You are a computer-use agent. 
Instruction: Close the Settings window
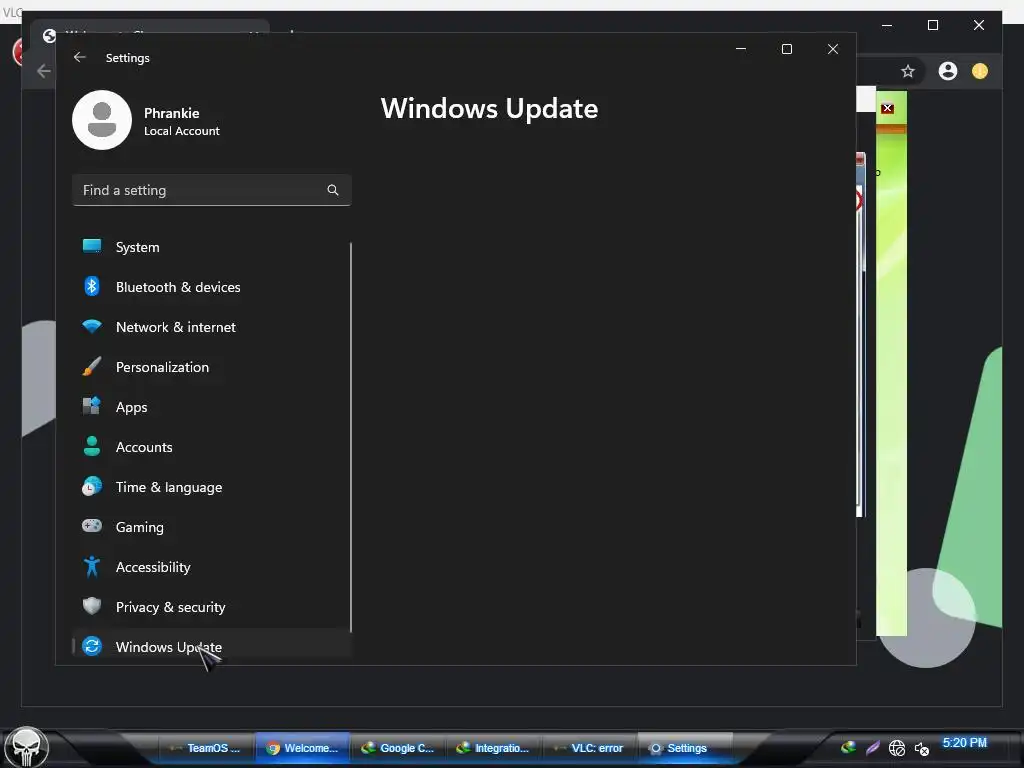click(x=833, y=49)
